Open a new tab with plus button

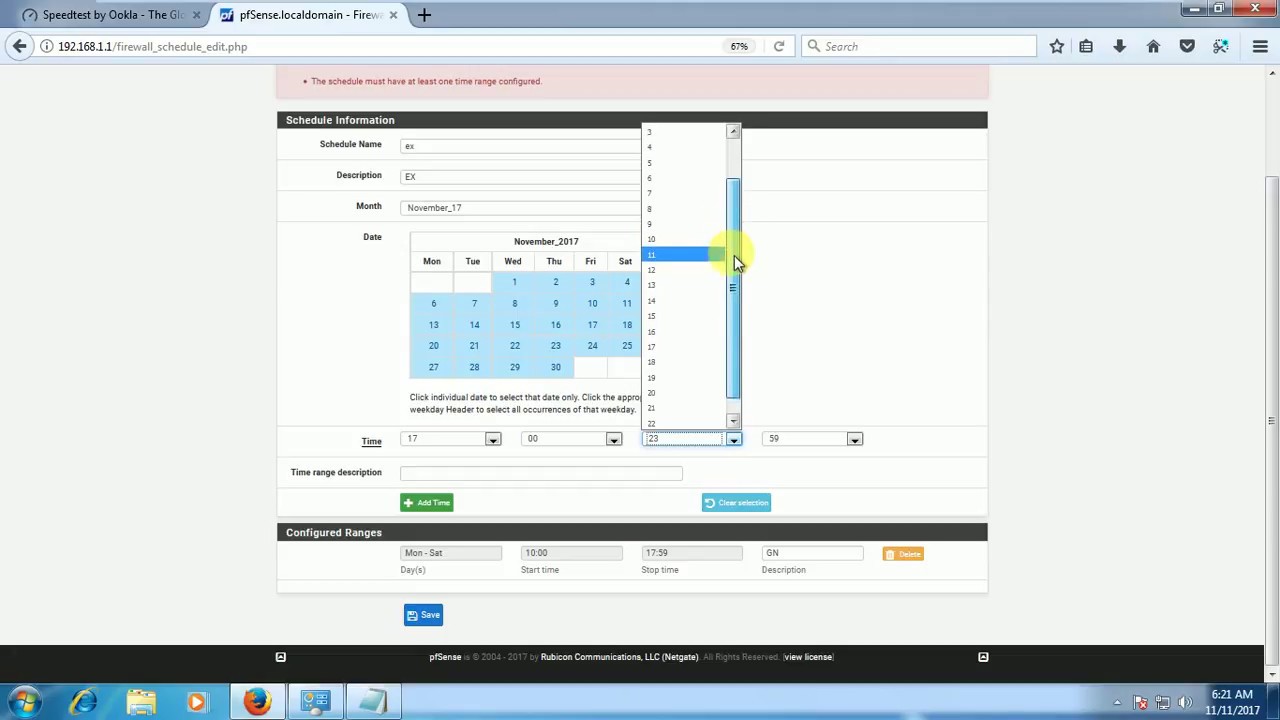(x=424, y=15)
